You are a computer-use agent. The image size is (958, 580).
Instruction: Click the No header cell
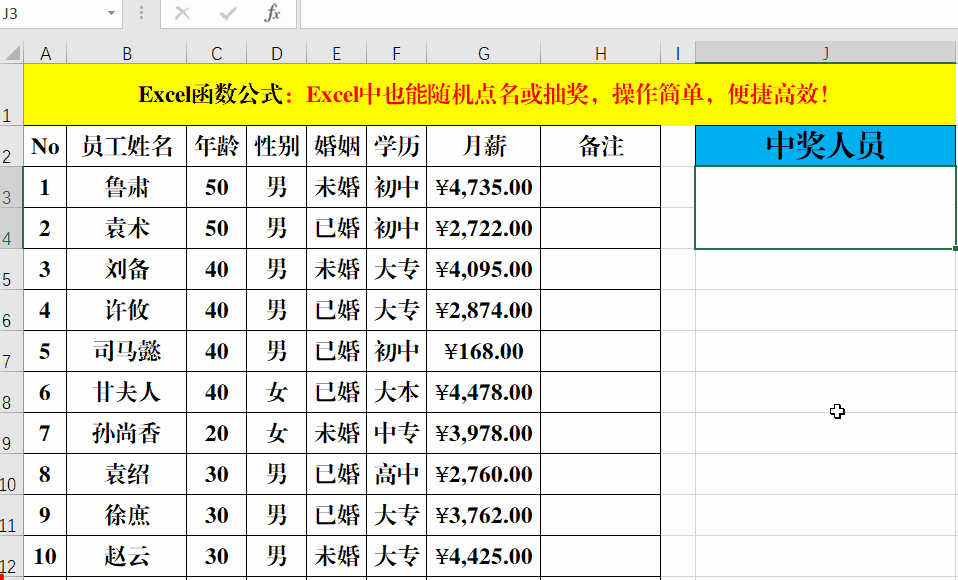pos(45,146)
